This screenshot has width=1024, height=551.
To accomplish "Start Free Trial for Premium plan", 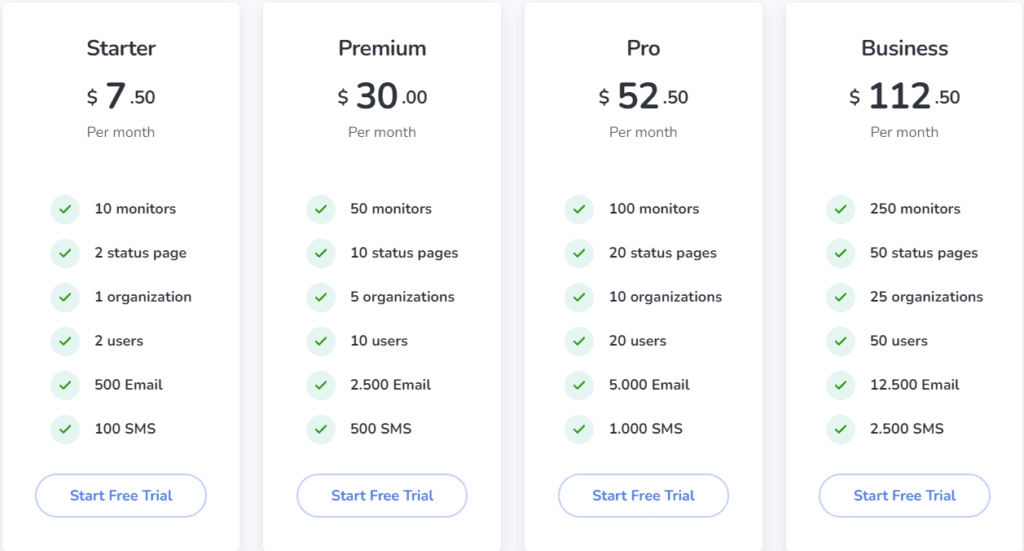I will (382, 496).
